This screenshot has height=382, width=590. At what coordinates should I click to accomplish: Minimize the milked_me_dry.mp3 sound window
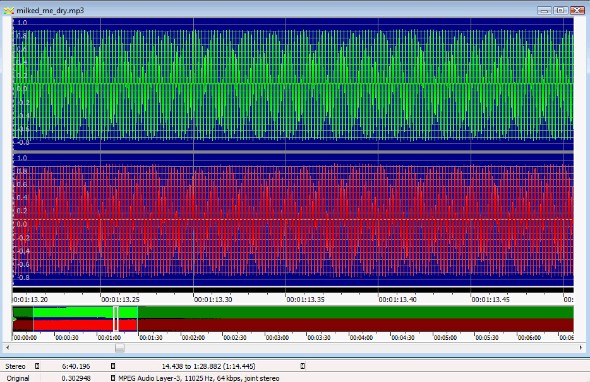pyautogui.click(x=544, y=11)
